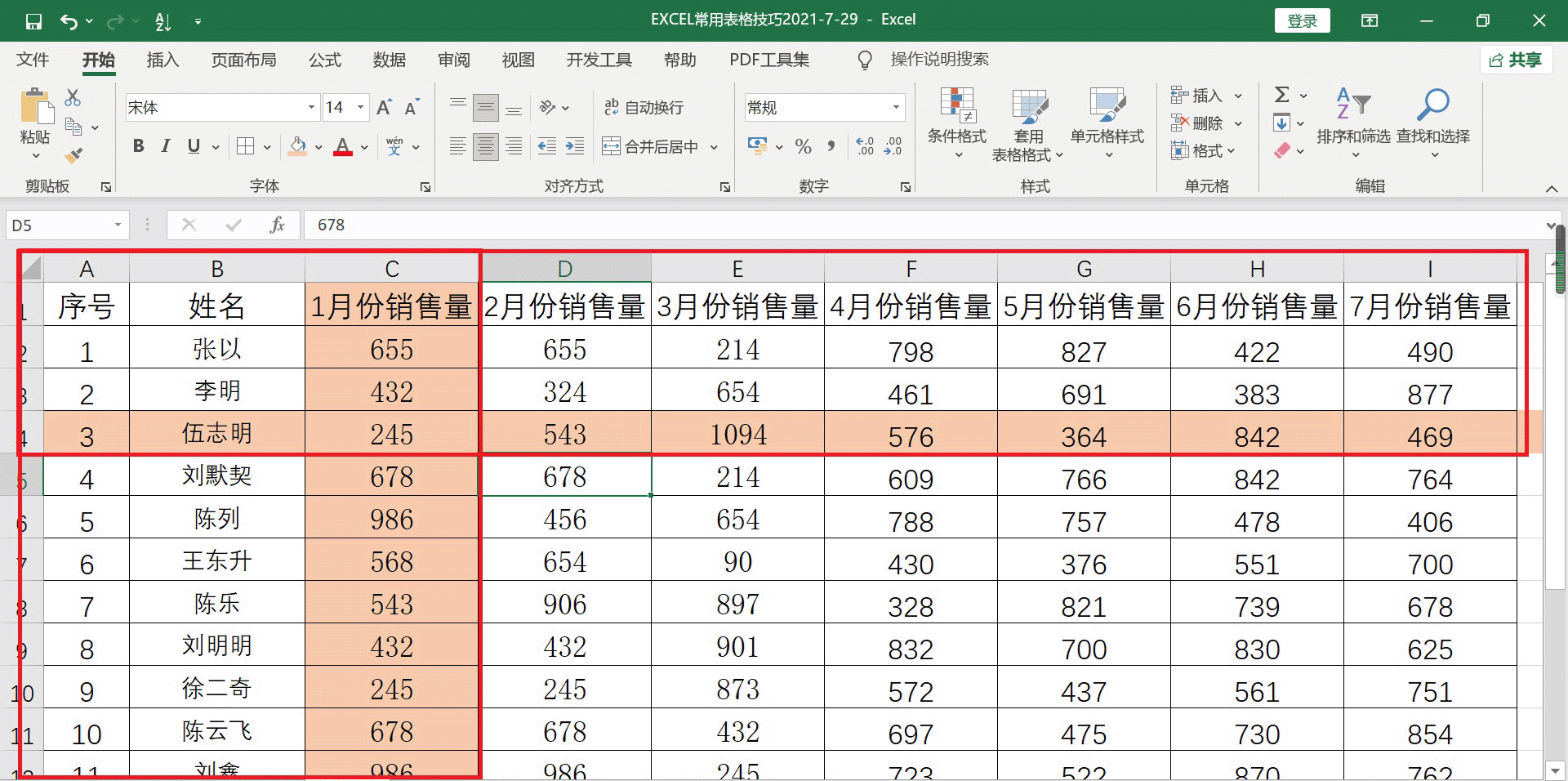Click the Copy icon in clipboard group
This screenshot has width=1568, height=781.
(x=73, y=127)
